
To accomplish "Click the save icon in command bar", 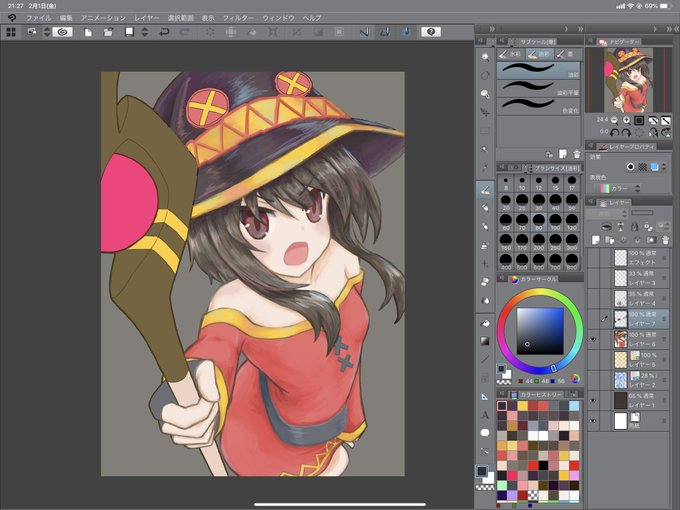I will click(129, 32).
